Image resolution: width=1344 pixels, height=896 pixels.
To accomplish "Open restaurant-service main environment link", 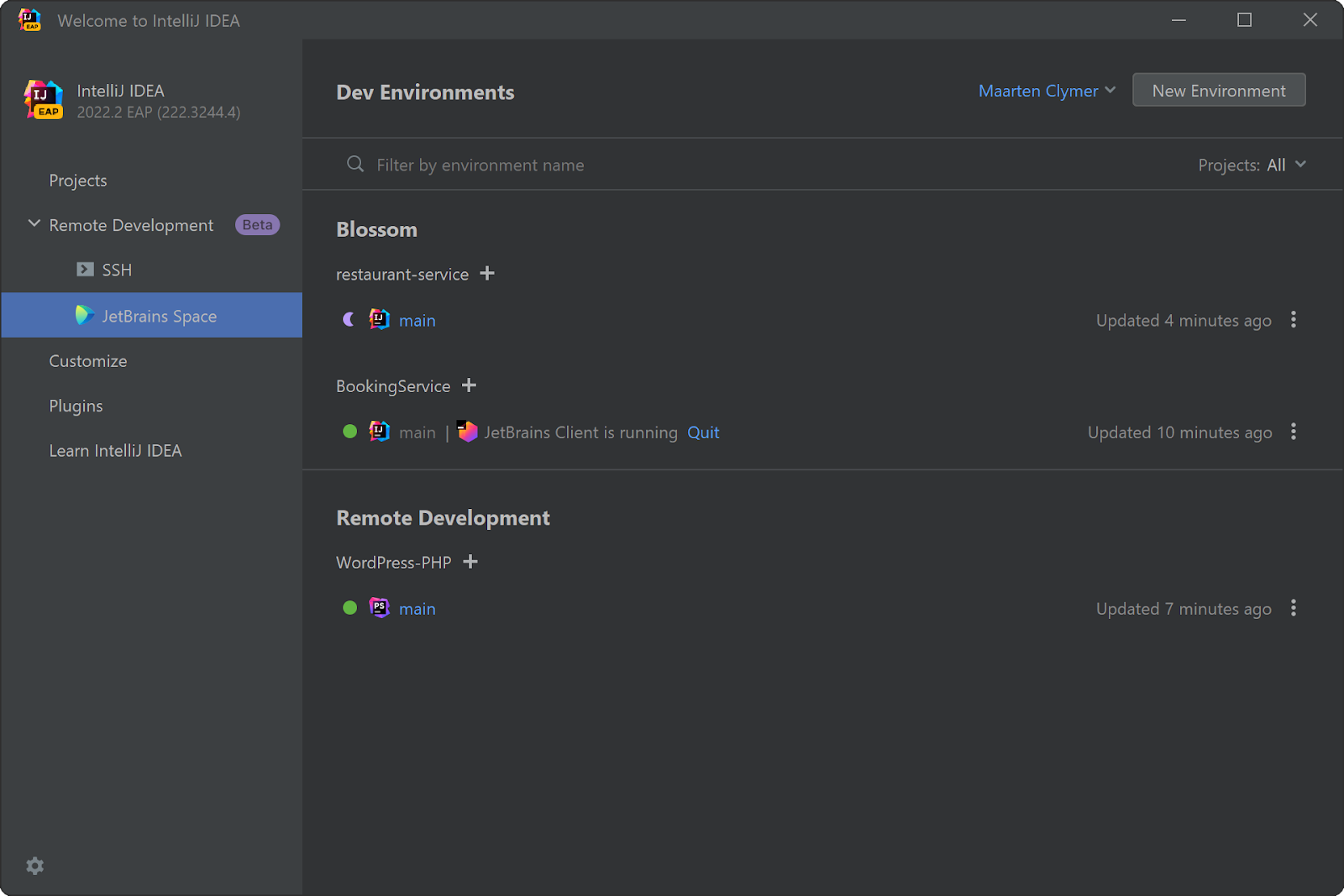I will point(417,321).
